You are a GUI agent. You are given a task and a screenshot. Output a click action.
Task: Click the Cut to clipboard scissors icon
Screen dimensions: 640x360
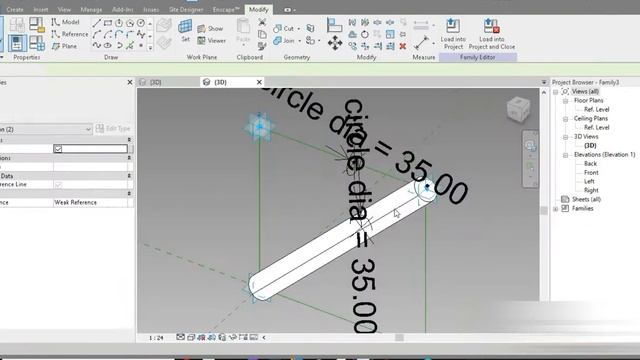(262, 22)
